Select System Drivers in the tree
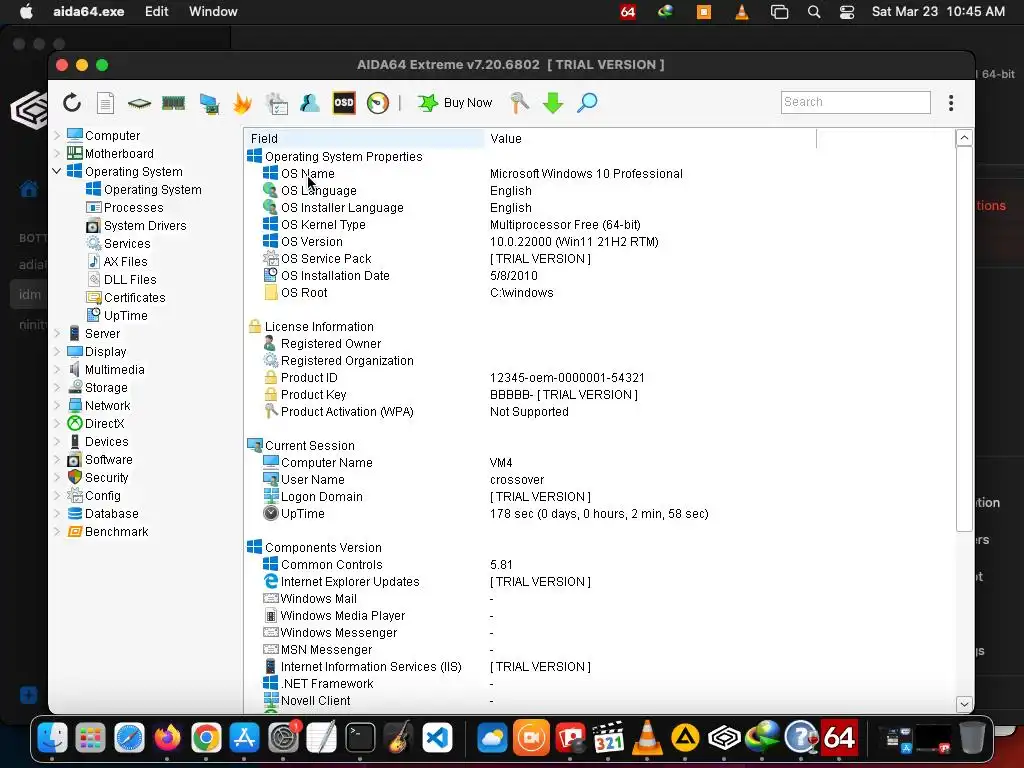This screenshot has height=768, width=1024. point(136,226)
